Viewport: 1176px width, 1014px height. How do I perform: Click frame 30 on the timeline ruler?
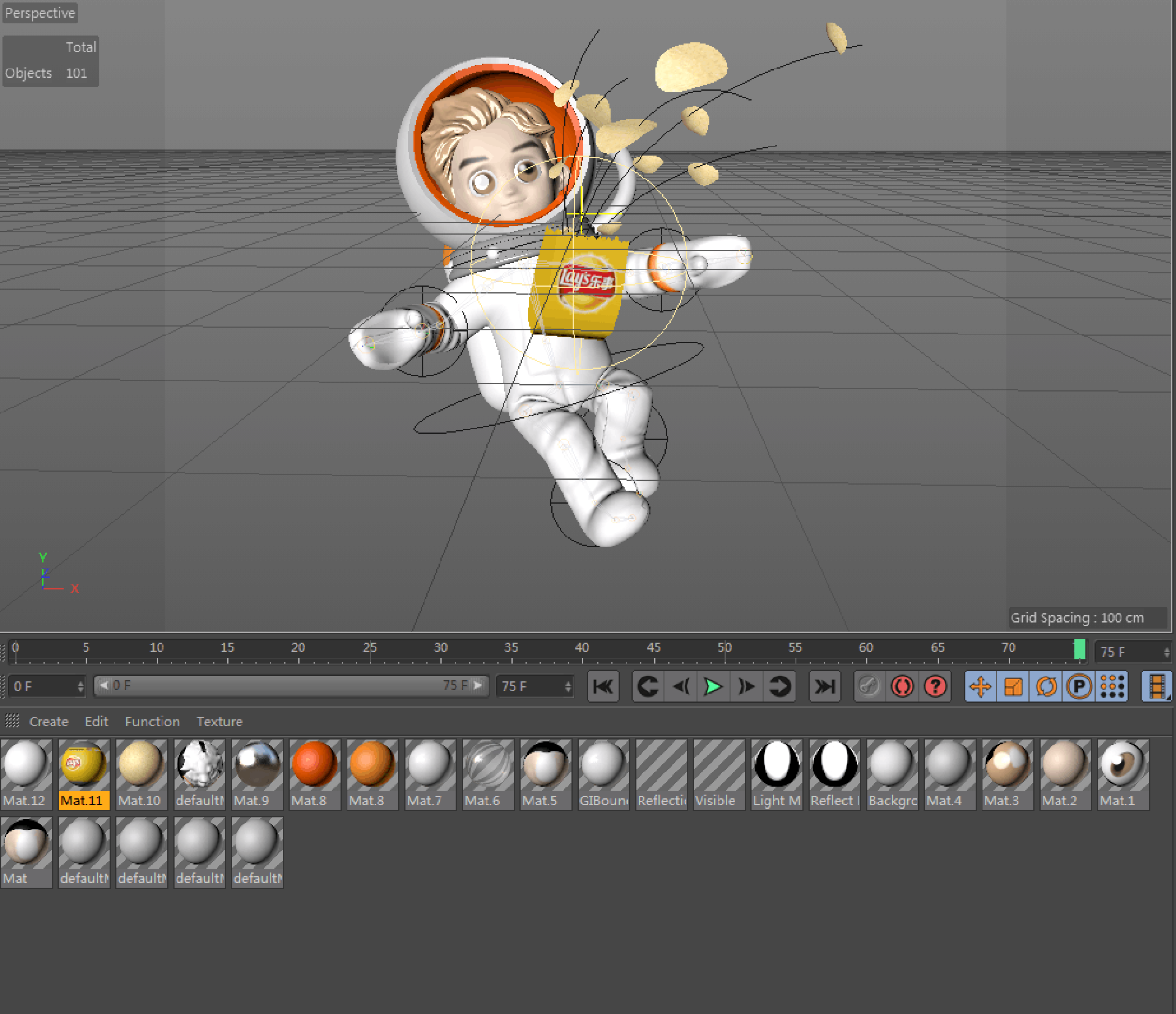(x=440, y=648)
